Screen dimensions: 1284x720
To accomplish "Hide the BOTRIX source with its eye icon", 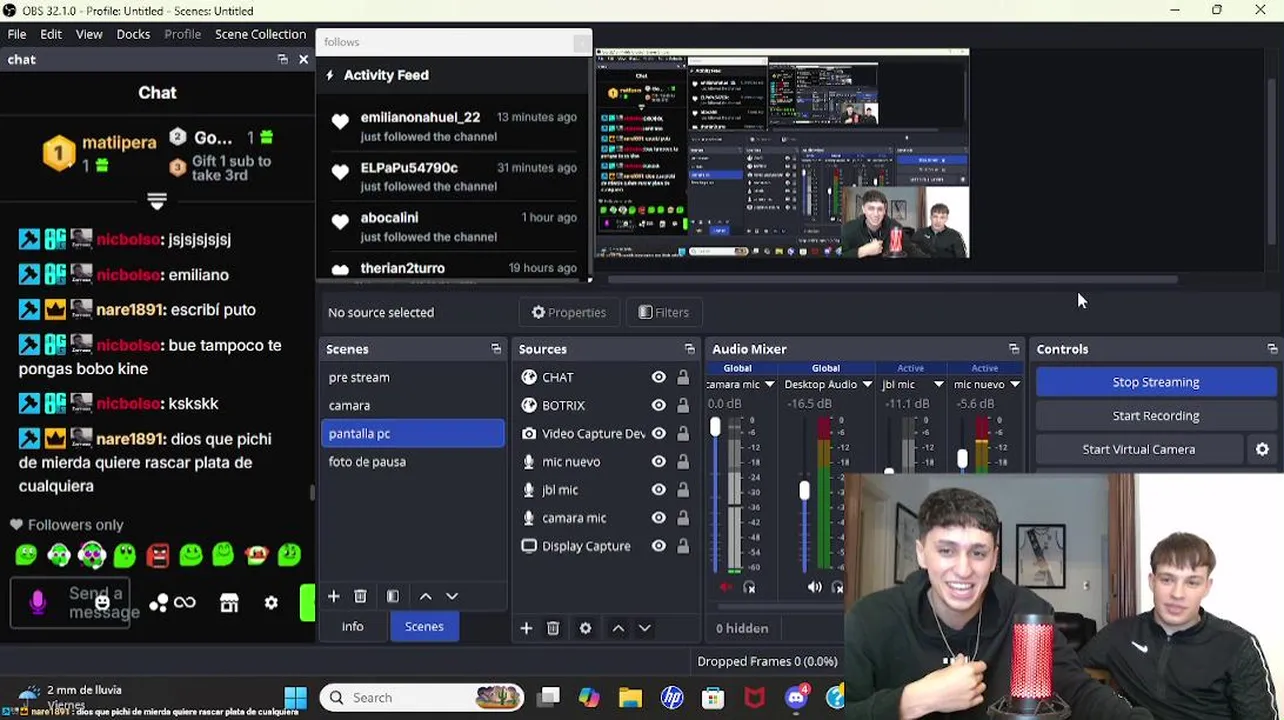I will point(658,405).
